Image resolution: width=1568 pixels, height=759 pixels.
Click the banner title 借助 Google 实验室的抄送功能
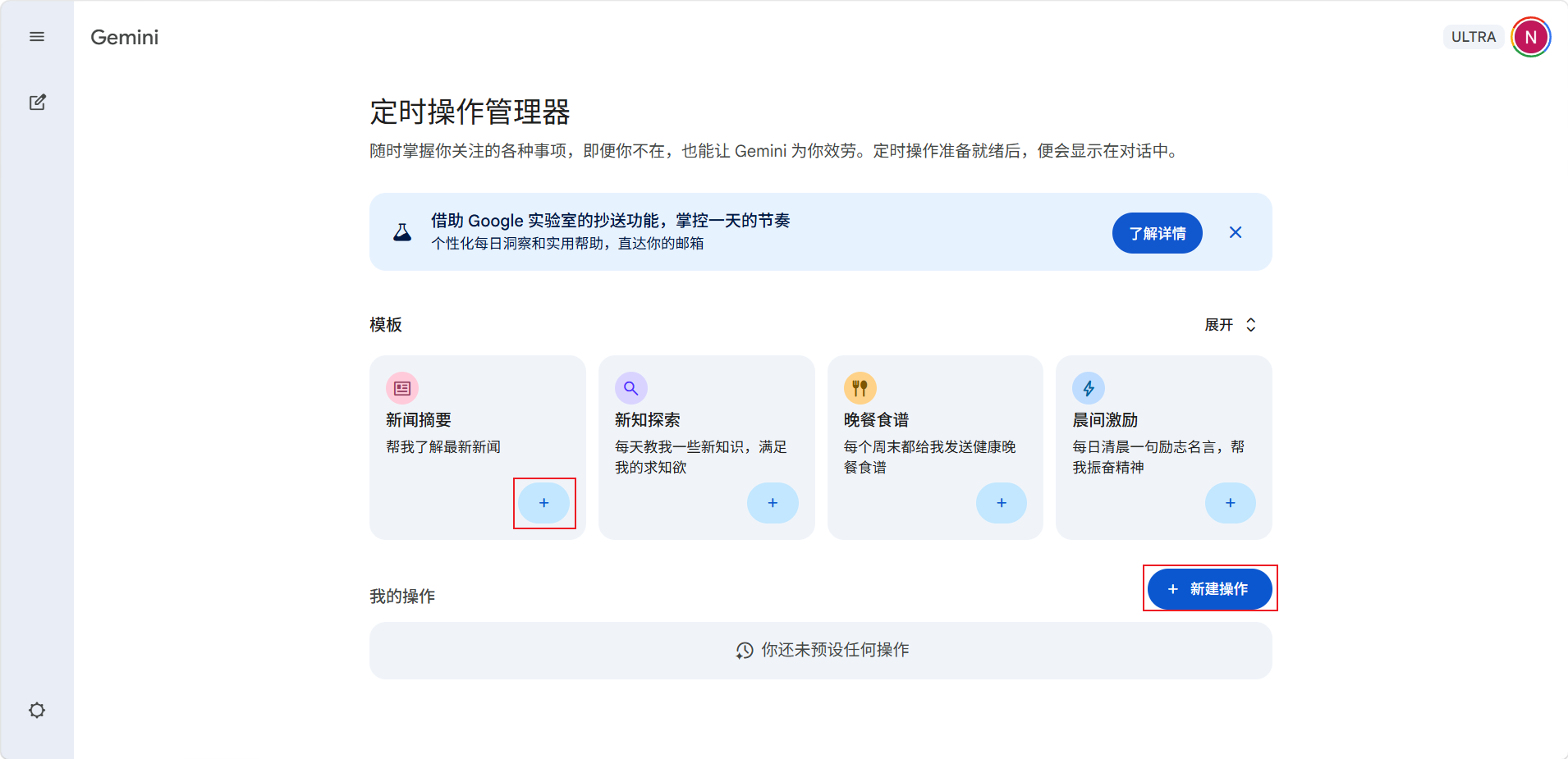pos(610,221)
